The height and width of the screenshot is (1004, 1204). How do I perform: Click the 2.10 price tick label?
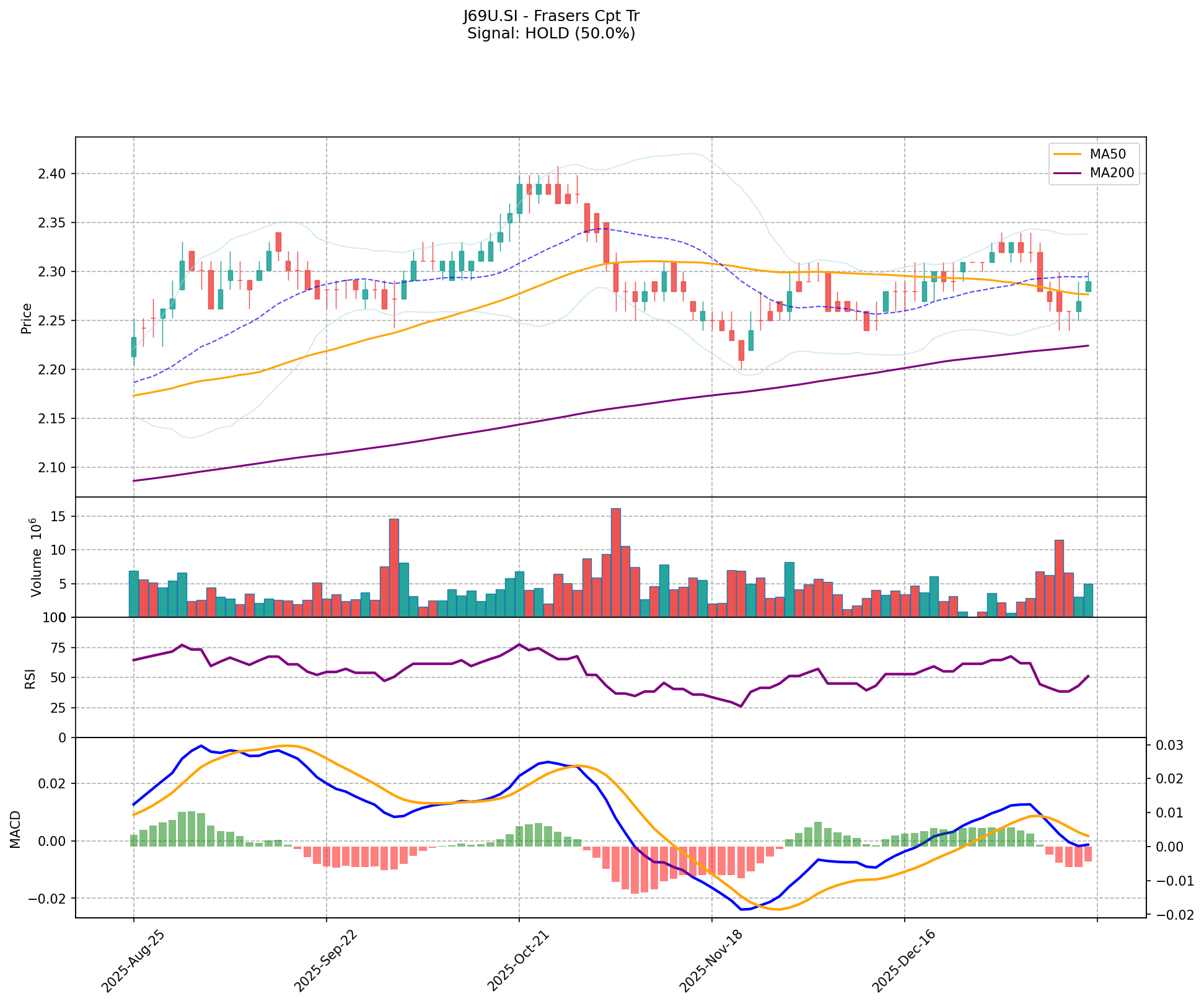(52, 468)
